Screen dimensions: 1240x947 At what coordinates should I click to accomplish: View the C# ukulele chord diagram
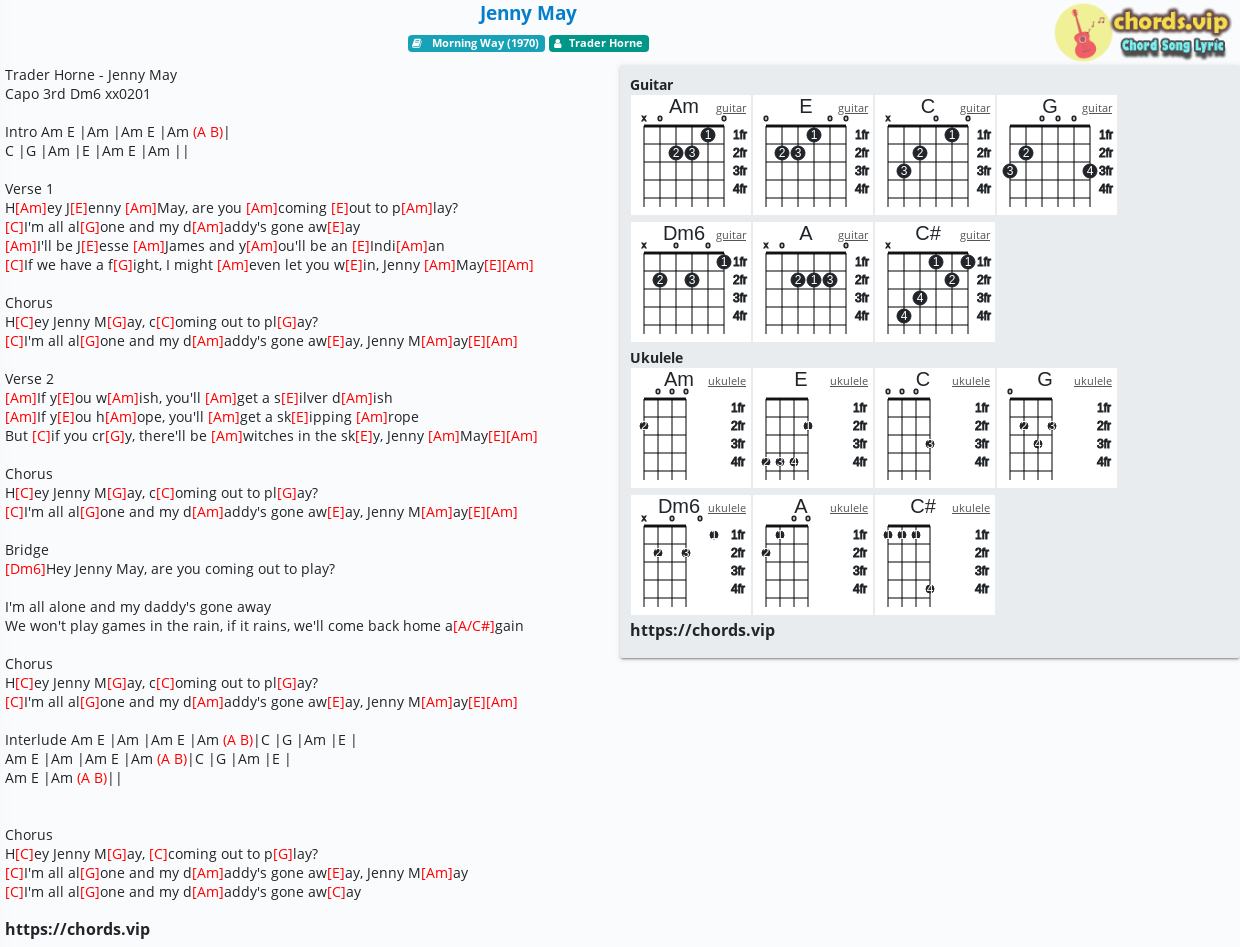[935, 555]
